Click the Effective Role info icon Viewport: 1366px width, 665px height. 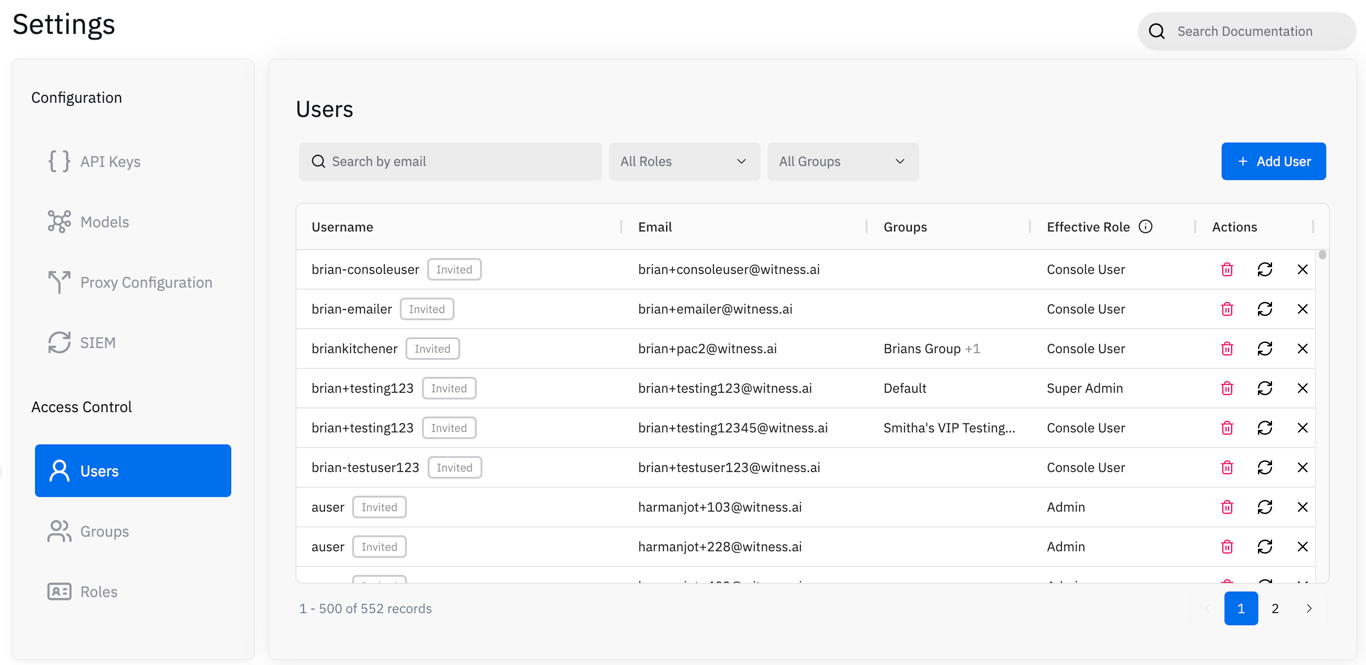[1146, 227]
